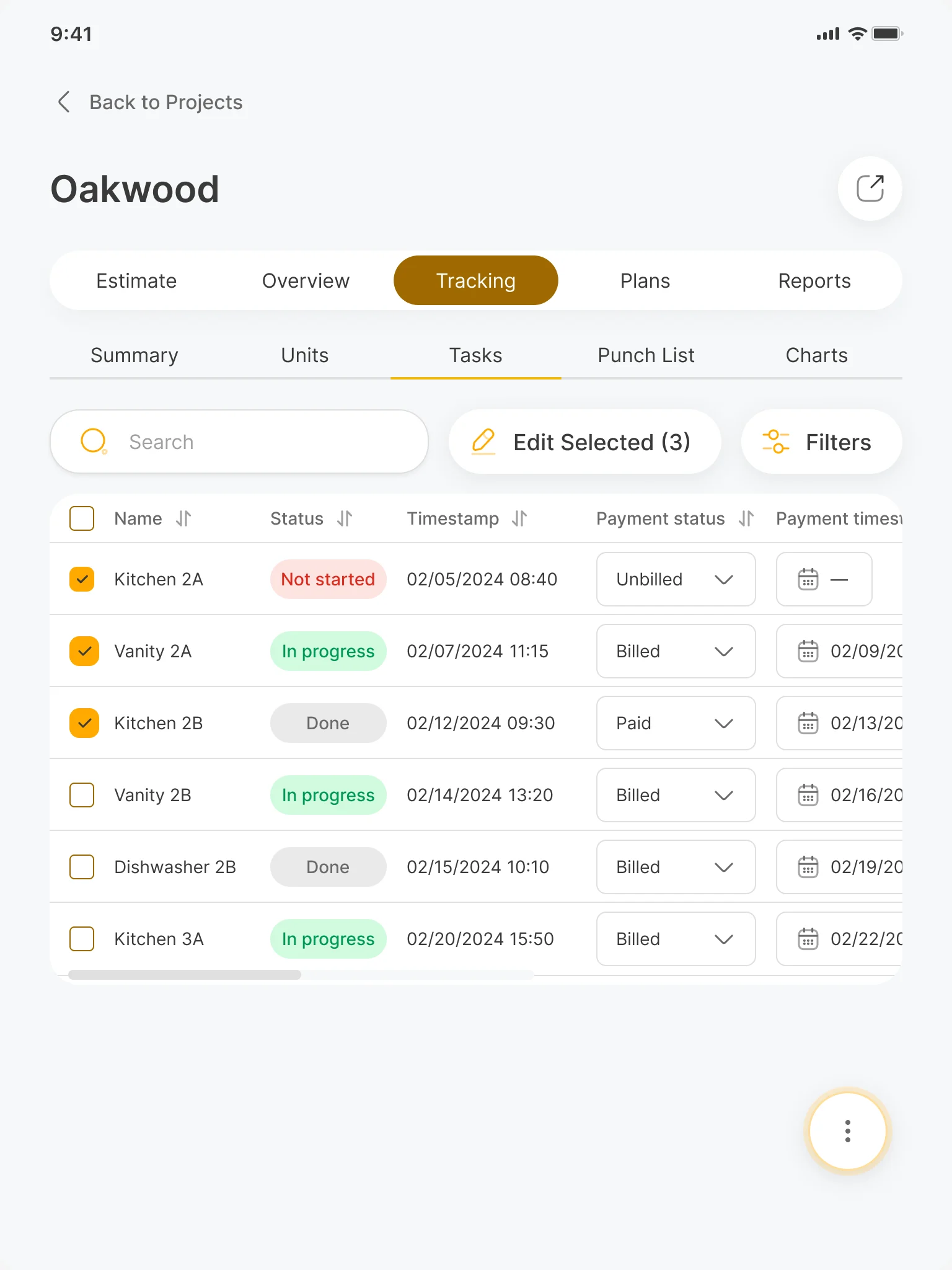Viewport: 952px width, 1270px height.
Task: Open Billed payment dropdown for Kitchen 3A
Action: (676, 939)
